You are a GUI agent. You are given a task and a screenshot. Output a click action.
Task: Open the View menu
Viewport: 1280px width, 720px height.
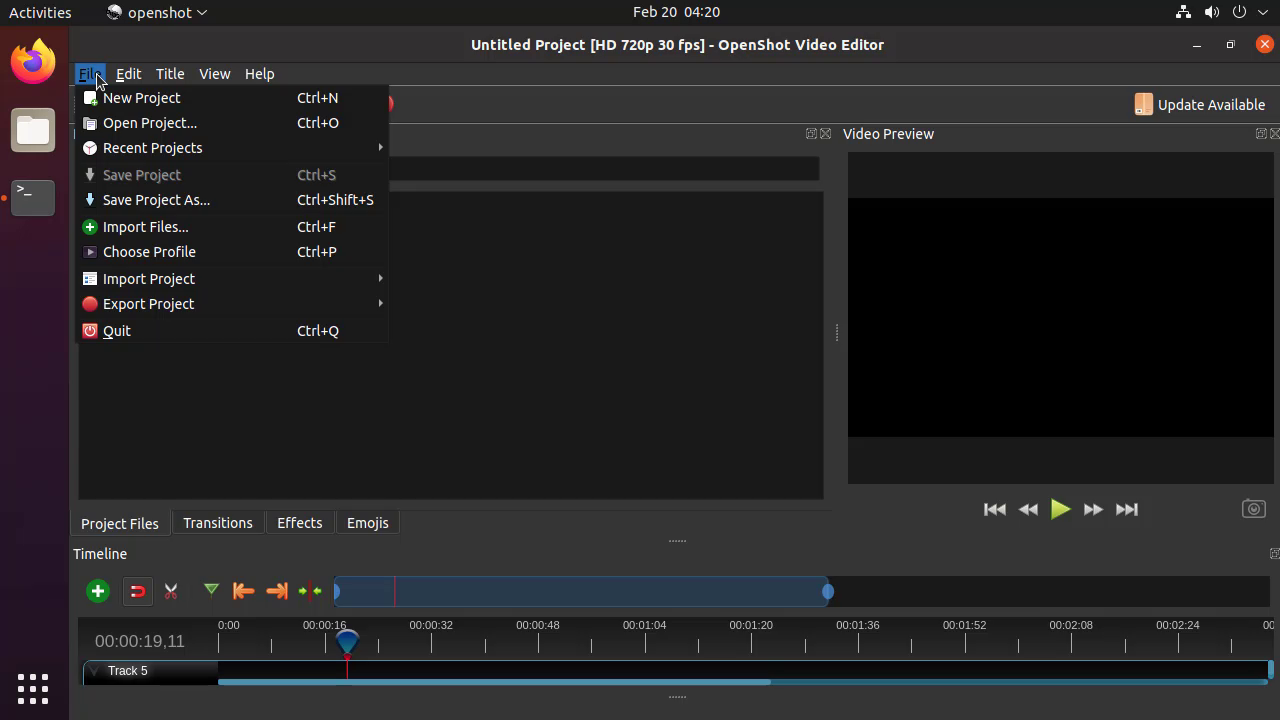[214, 74]
